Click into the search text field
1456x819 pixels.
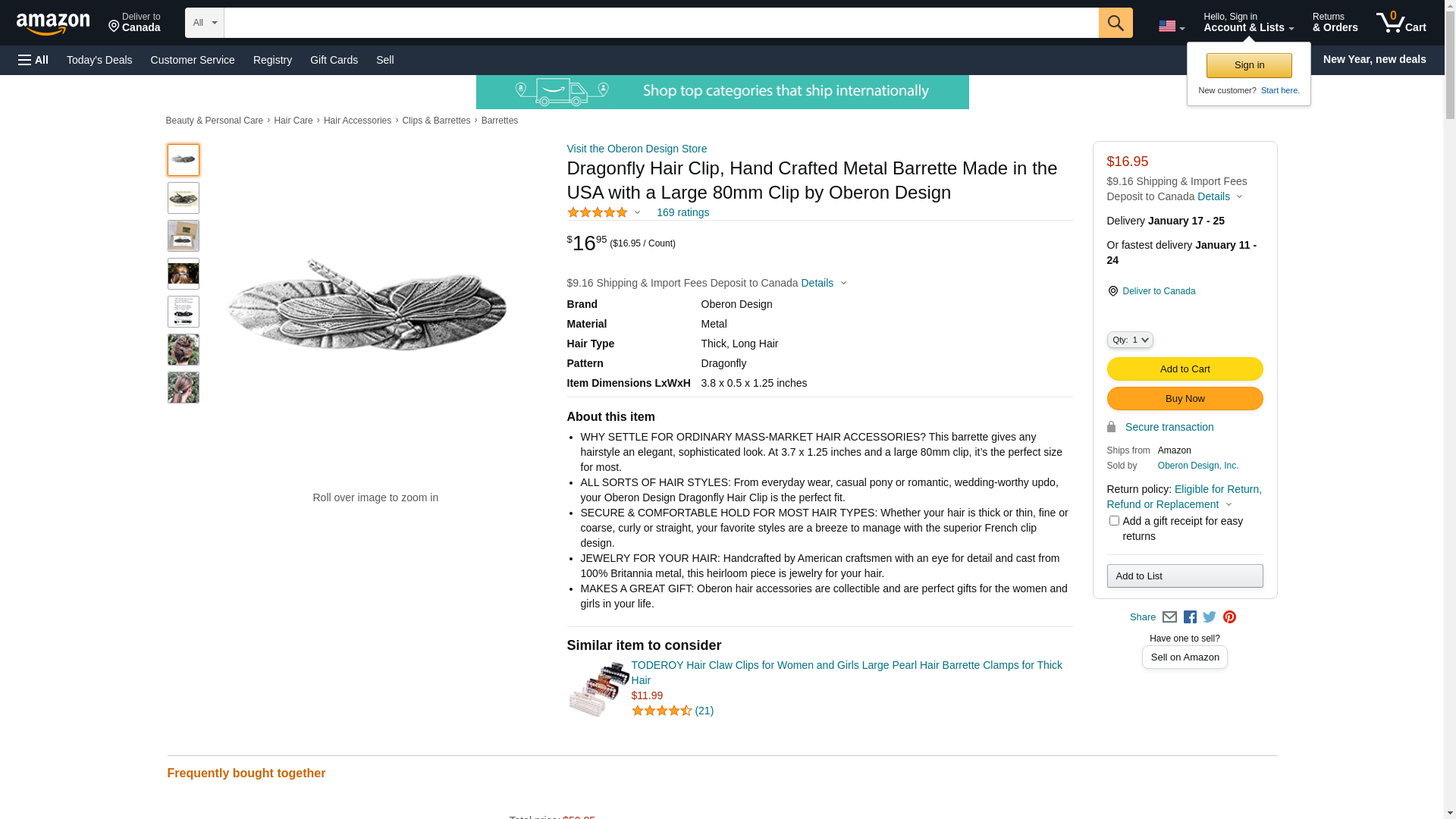661,23
